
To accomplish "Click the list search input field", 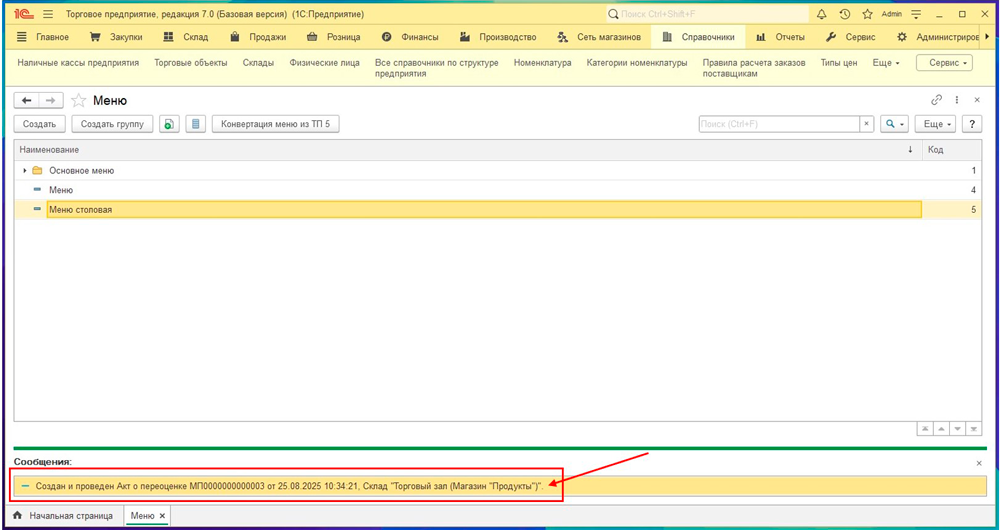I will pyautogui.click(x=779, y=124).
